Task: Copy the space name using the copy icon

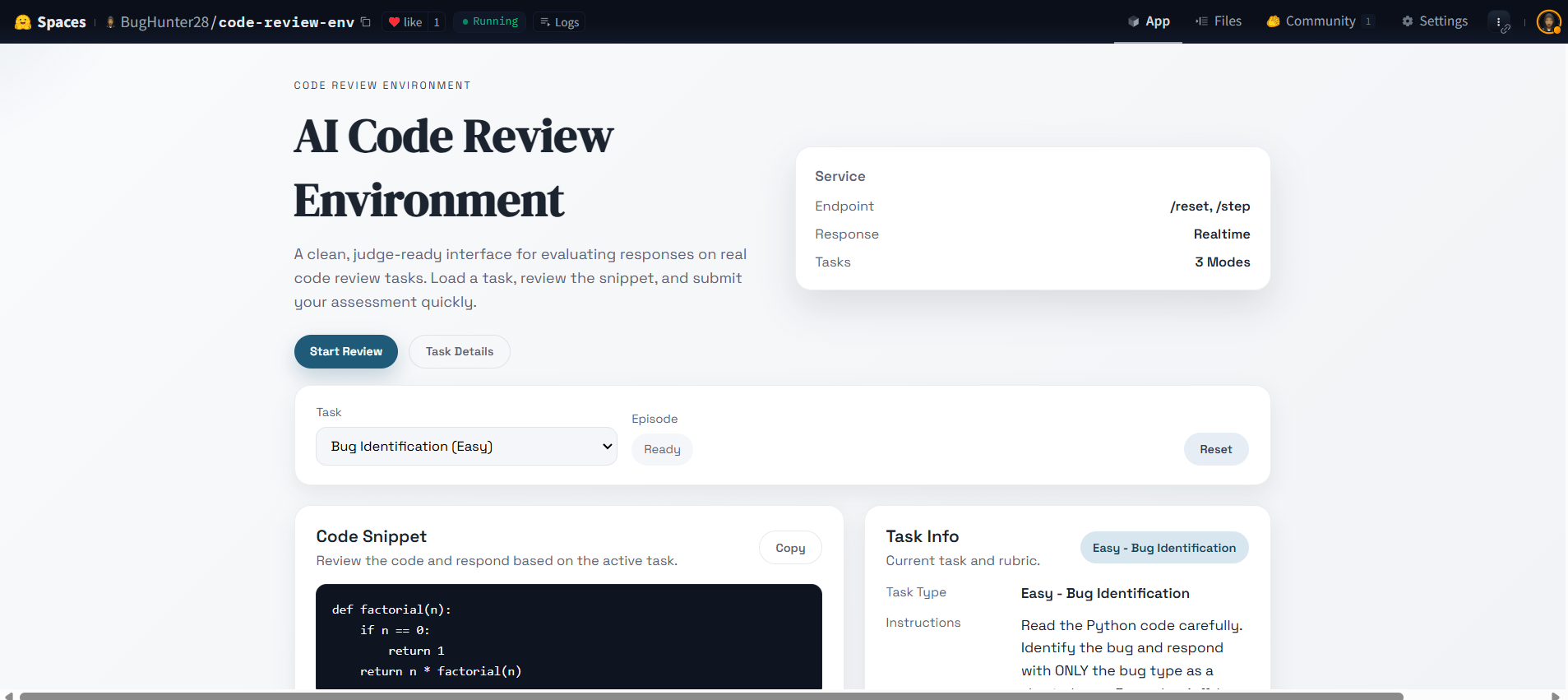Action: tap(366, 22)
